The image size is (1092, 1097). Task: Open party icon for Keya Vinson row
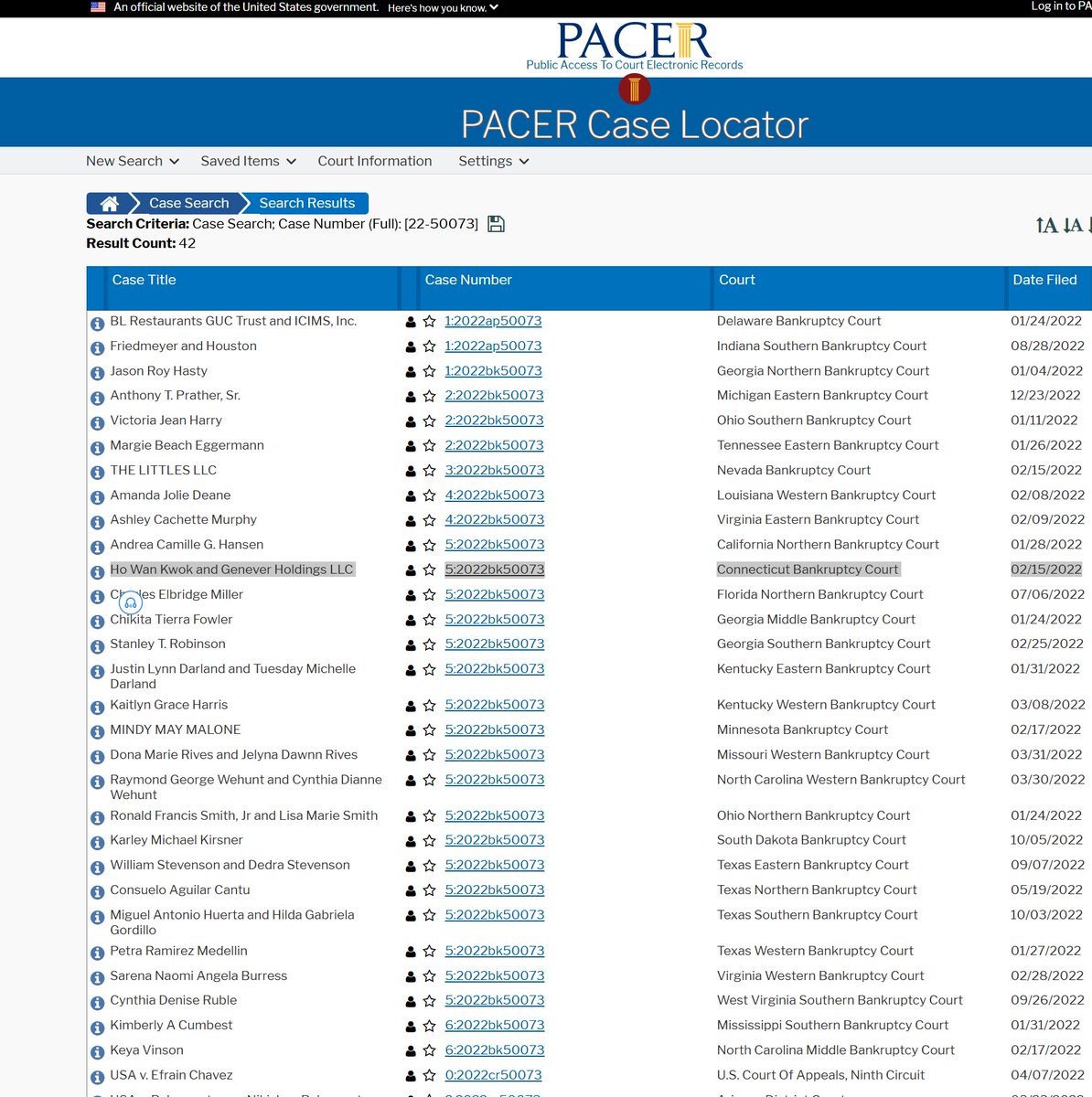pyautogui.click(x=411, y=1051)
